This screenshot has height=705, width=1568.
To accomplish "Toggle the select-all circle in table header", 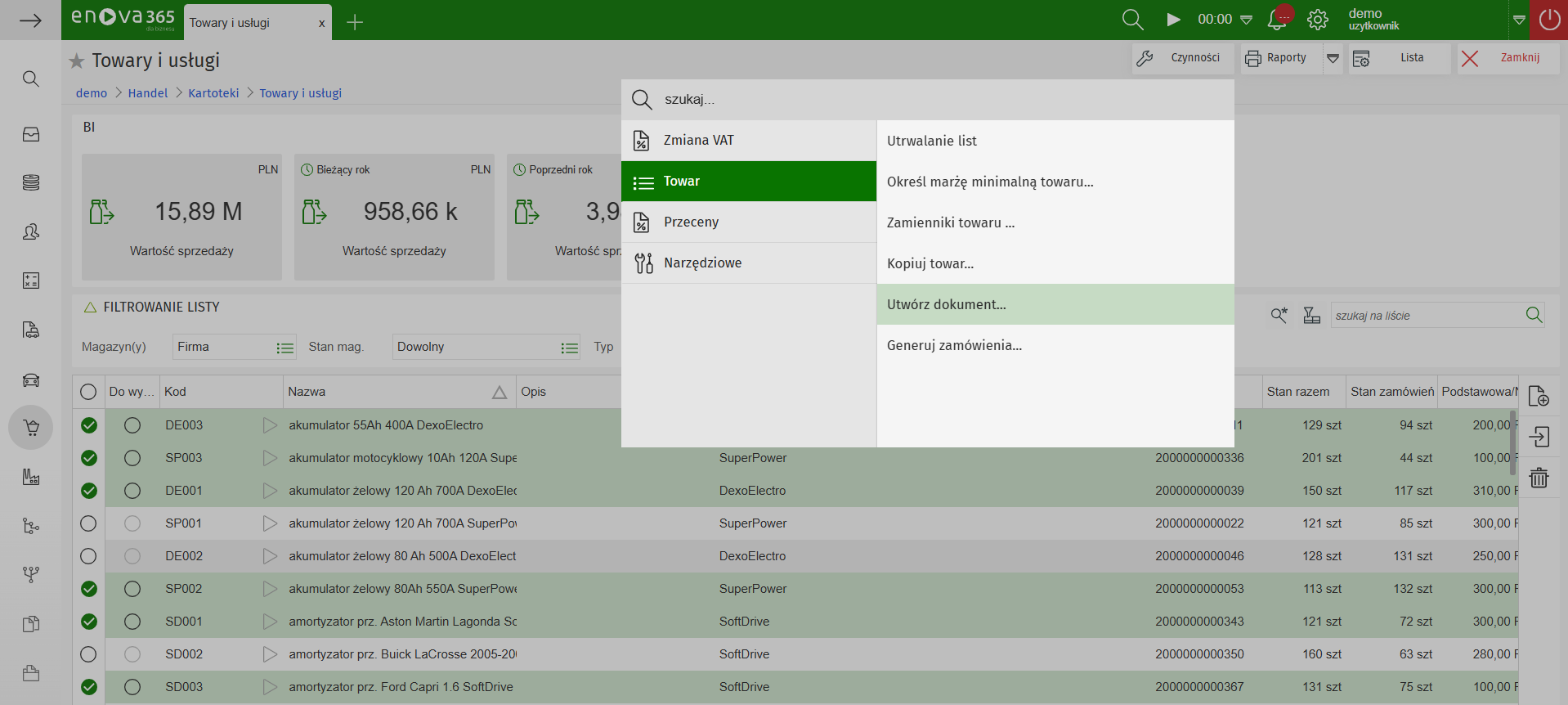I will [x=88, y=392].
